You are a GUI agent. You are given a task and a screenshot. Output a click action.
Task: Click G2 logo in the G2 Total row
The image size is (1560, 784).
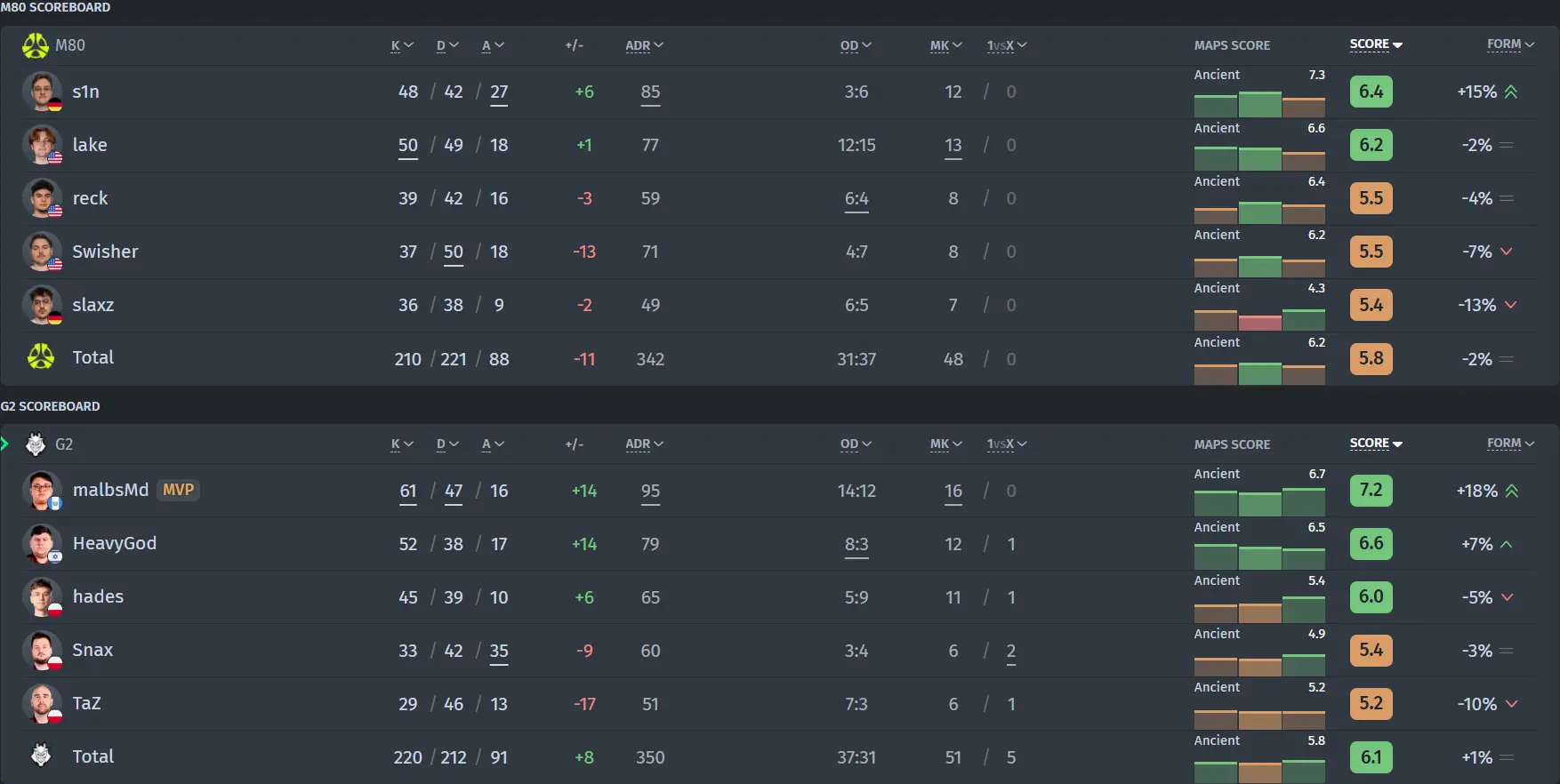(41, 756)
